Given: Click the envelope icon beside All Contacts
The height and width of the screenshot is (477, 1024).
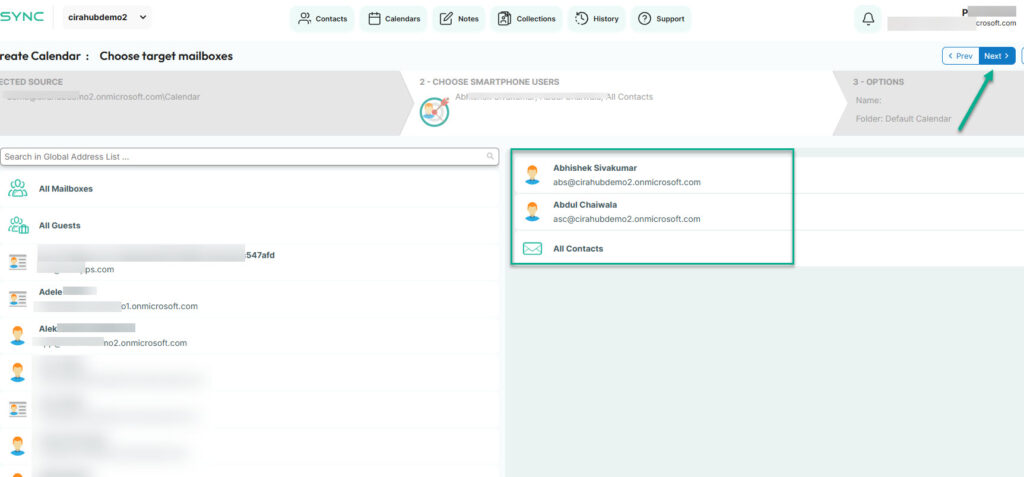Looking at the screenshot, I should click(532, 249).
